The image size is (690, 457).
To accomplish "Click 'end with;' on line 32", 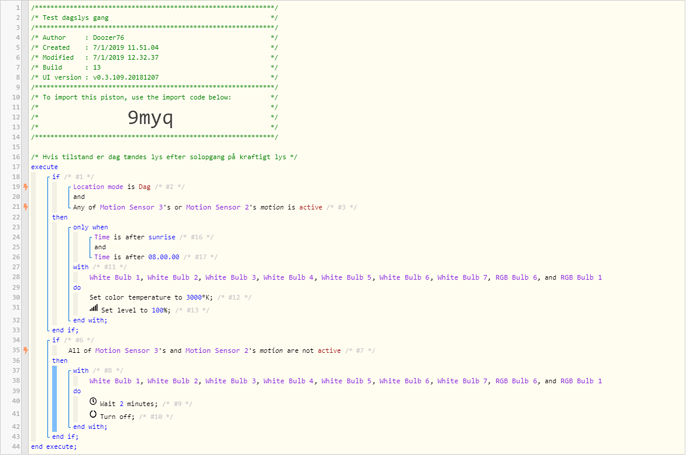I will (90, 320).
